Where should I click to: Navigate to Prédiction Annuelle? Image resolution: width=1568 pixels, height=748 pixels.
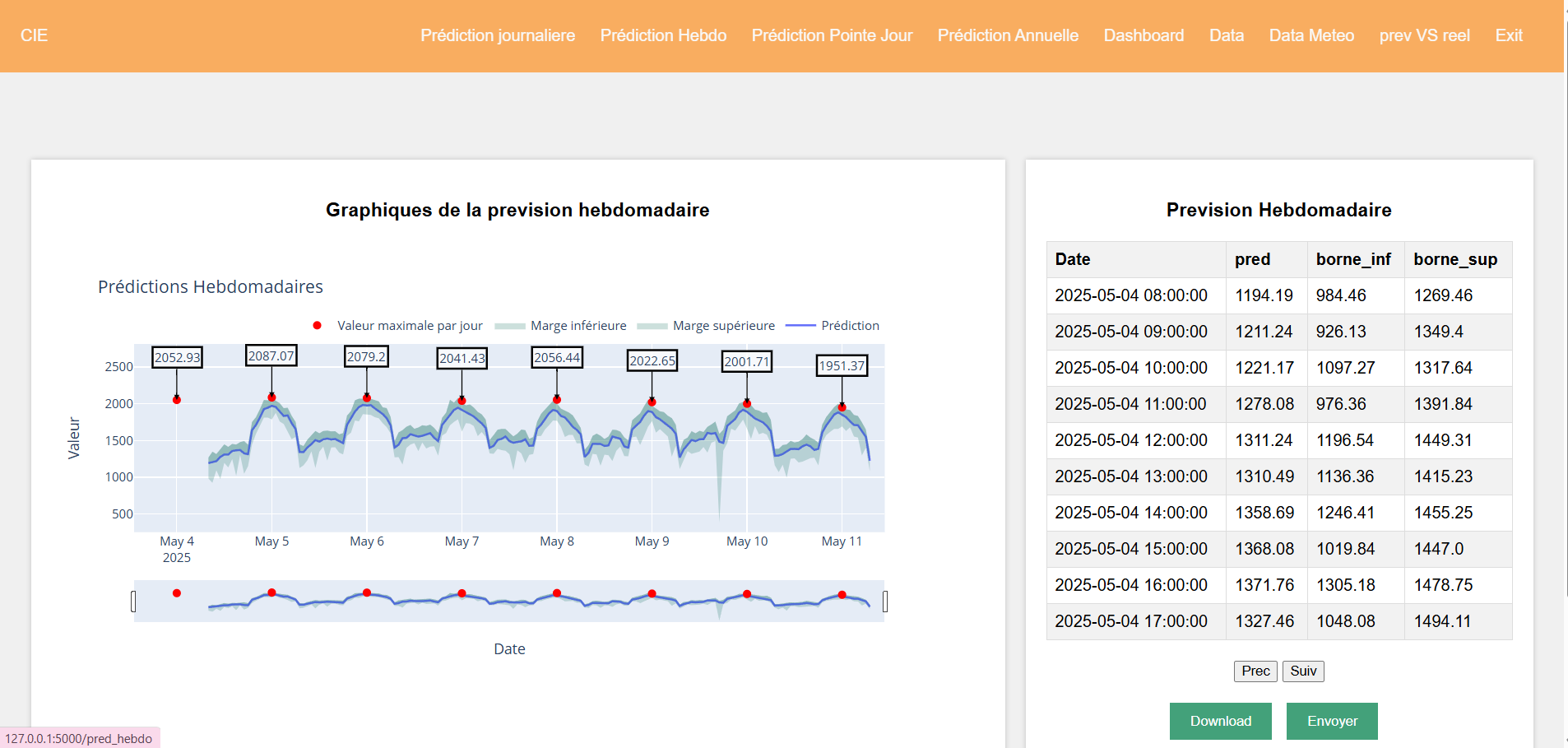(x=1008, y=35)
